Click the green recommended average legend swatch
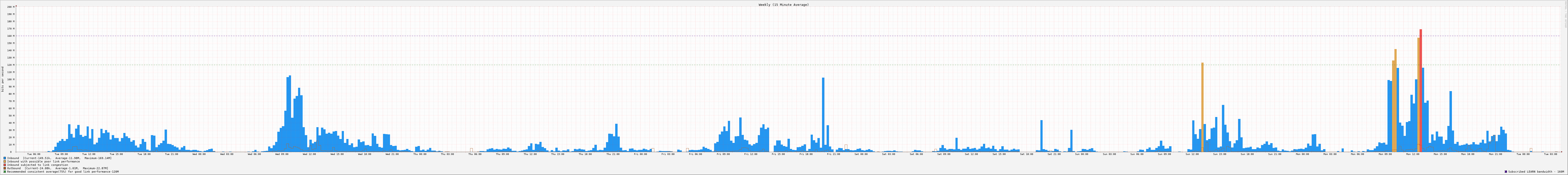1568x175 pixels. pyautogui.click(x=5, y=172)
